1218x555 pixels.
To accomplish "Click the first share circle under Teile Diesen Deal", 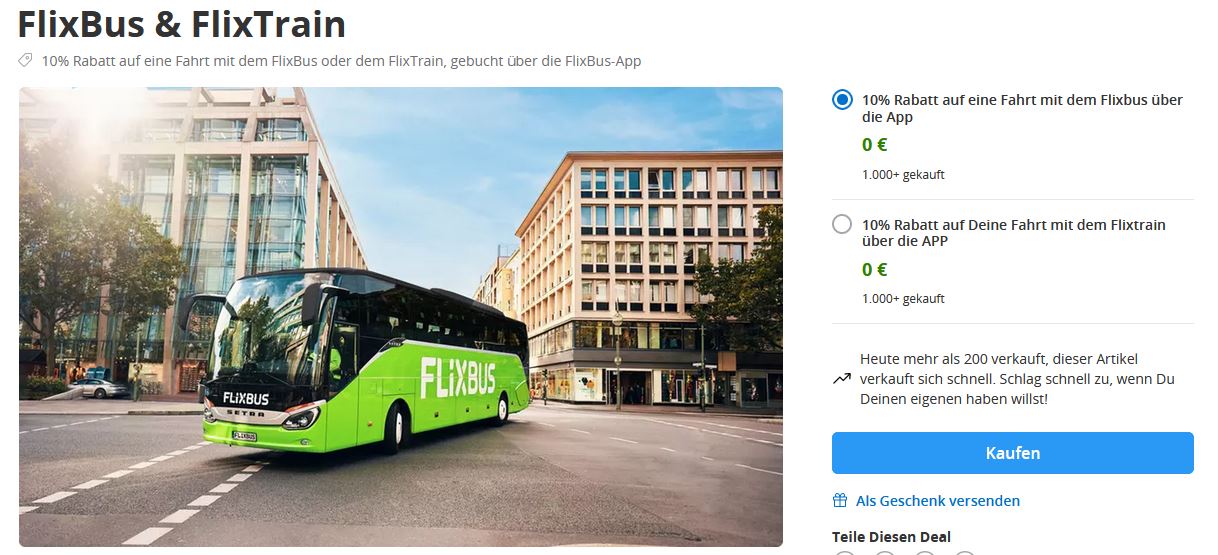I will tap(845, 552).
